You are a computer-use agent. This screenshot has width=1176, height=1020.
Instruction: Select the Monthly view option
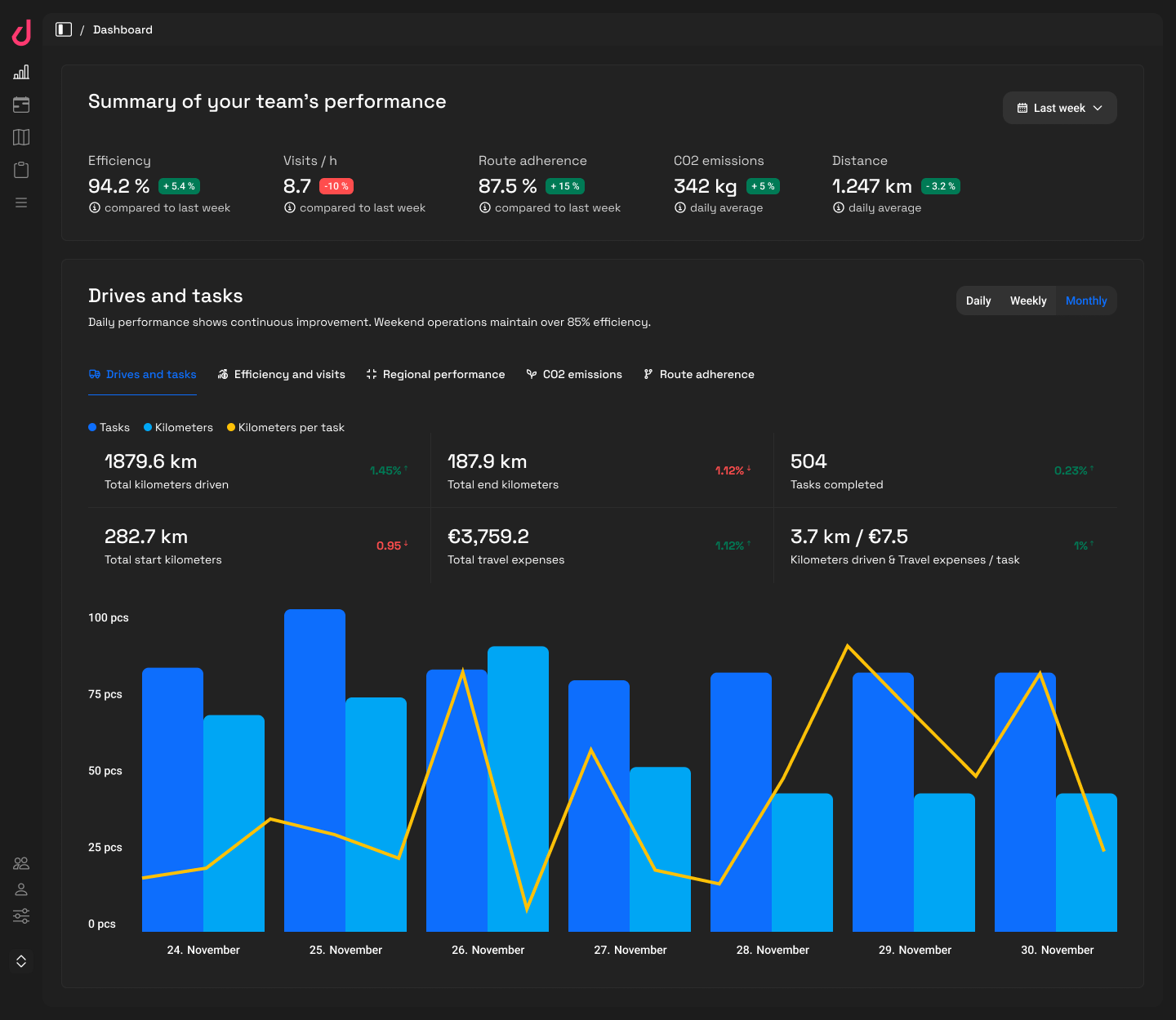coord(1085,301)
